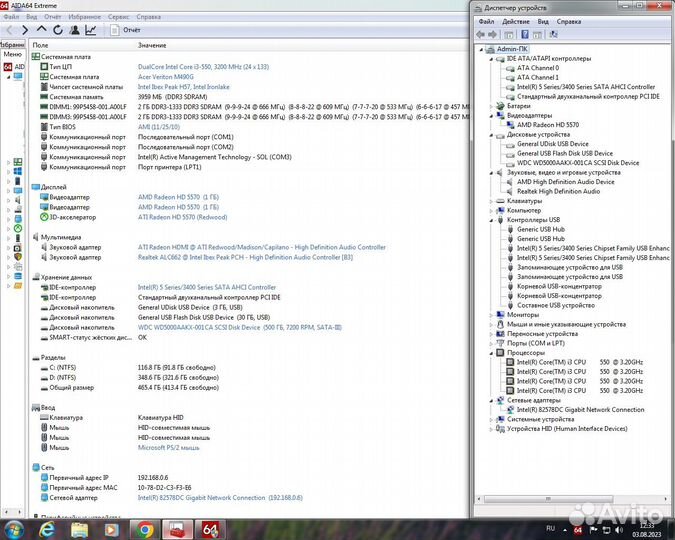Click the Поле column header
This screenshot has width=675, height=540.
(x=40, y=45)
